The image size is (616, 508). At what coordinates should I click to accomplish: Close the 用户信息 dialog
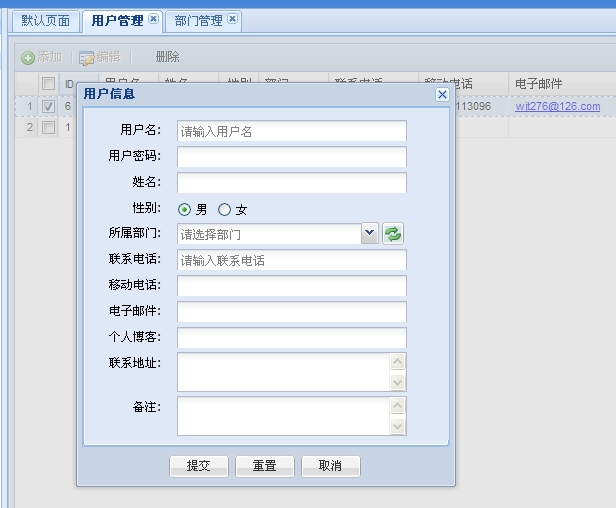point(442,94)
